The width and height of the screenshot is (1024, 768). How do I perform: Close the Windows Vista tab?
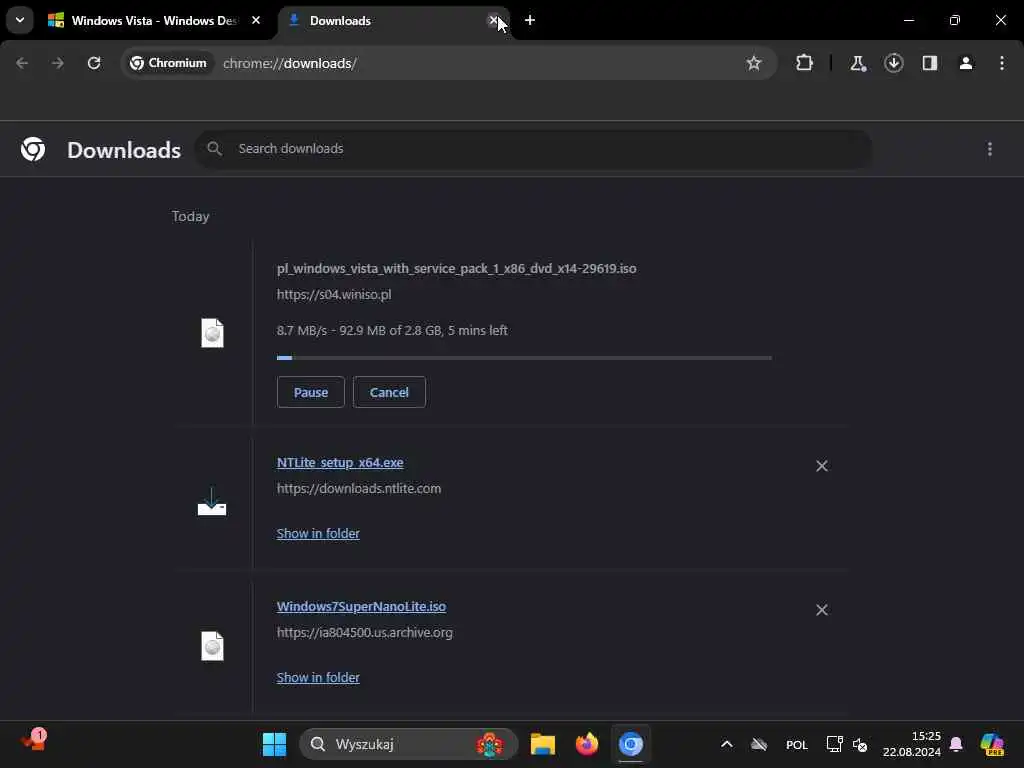click(256, 20)
